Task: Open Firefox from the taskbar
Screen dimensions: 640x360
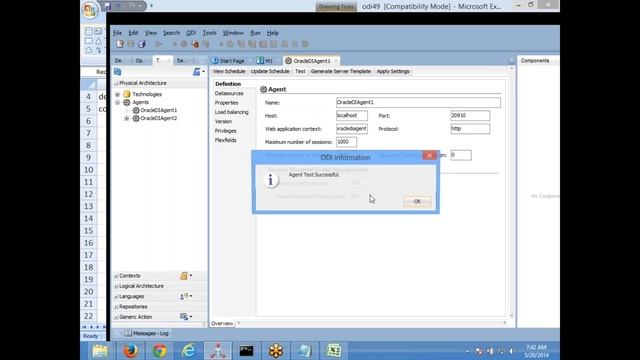Action: (x=130, y=351)
